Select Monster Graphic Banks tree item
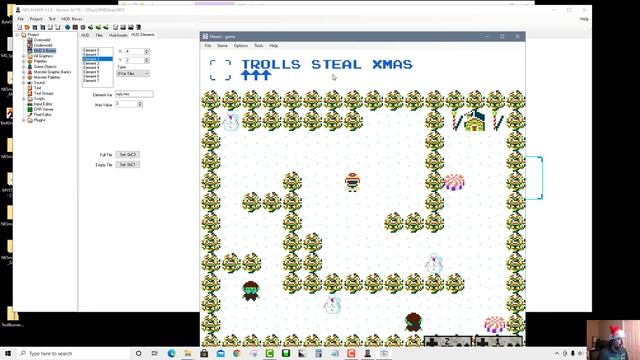Screen dimensions: 640x360 pos(52,72)
